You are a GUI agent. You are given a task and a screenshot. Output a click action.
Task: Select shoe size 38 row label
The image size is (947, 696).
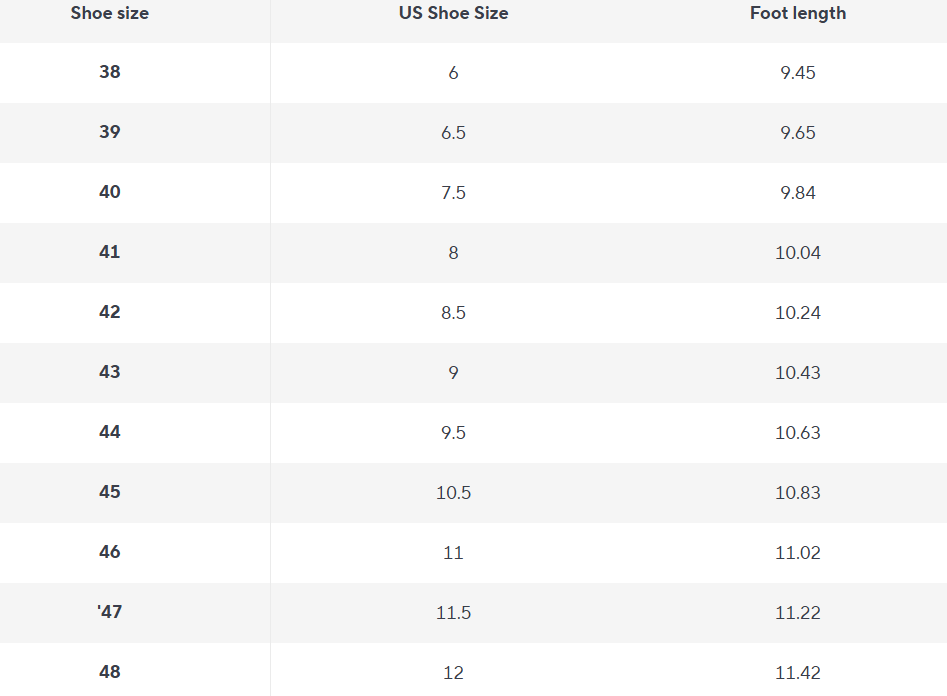(110, 72)
